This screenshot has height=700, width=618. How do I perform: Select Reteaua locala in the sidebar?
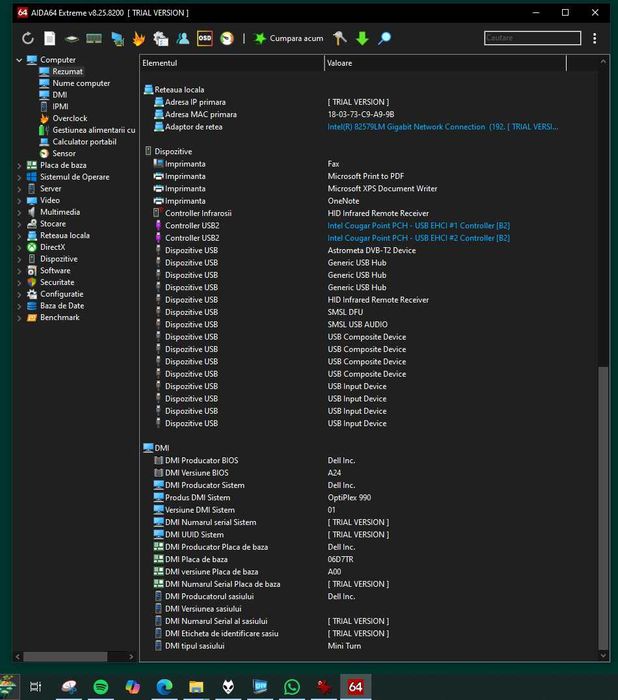[x=64, y=235]
